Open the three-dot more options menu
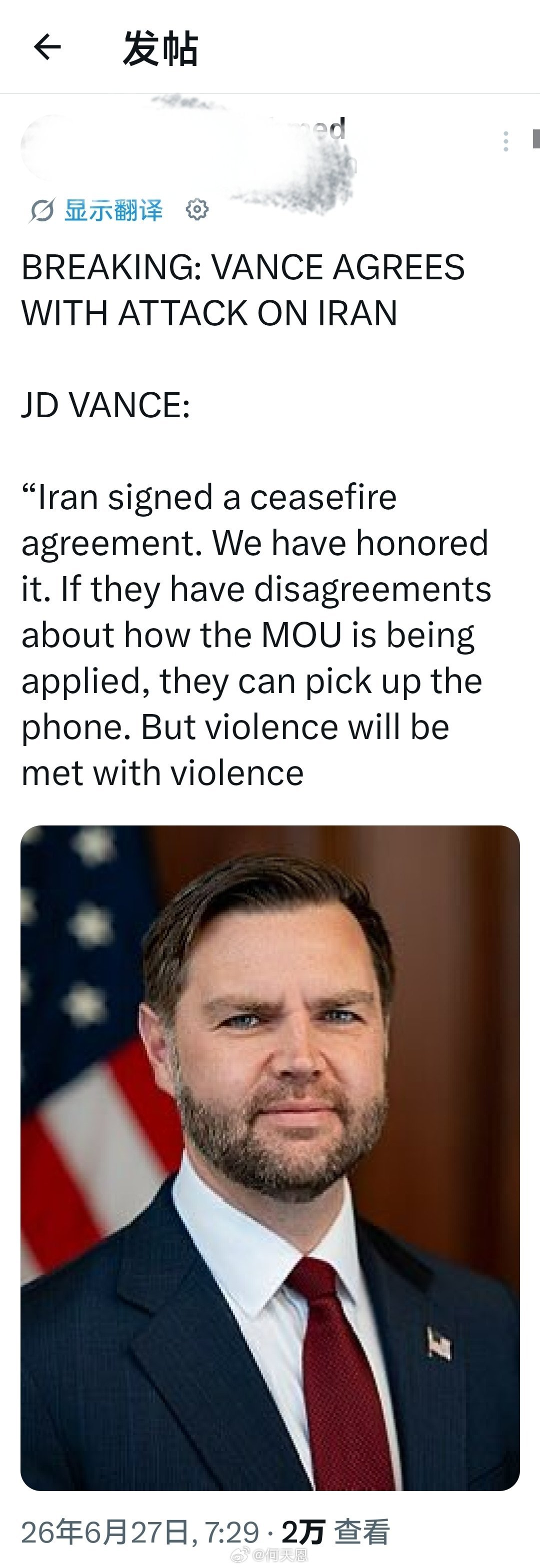 pos(505,141)
